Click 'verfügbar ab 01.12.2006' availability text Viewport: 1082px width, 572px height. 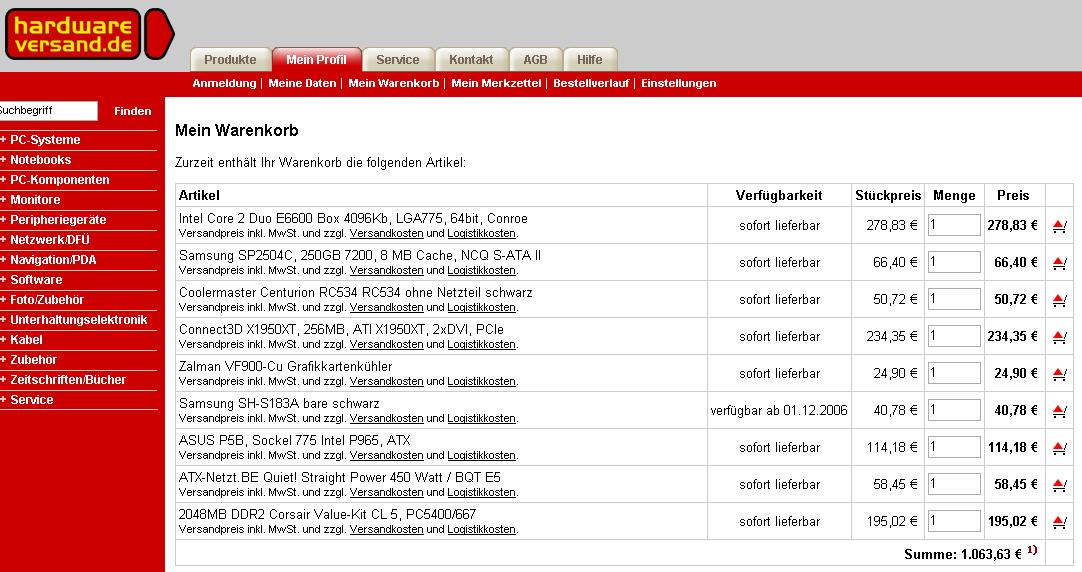pos(778,411)
